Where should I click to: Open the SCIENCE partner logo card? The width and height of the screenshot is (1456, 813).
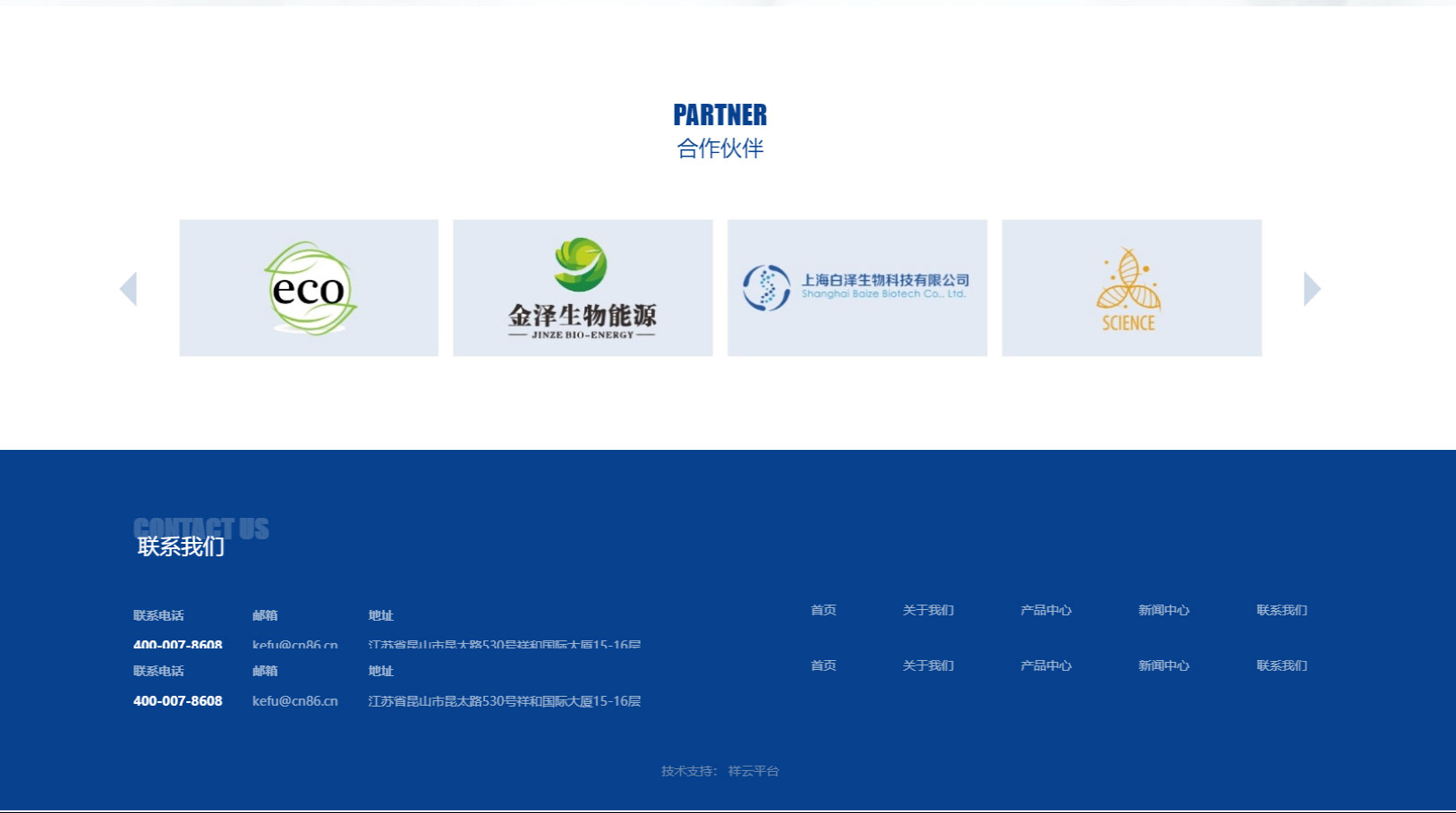click(x=1132, y=288)
